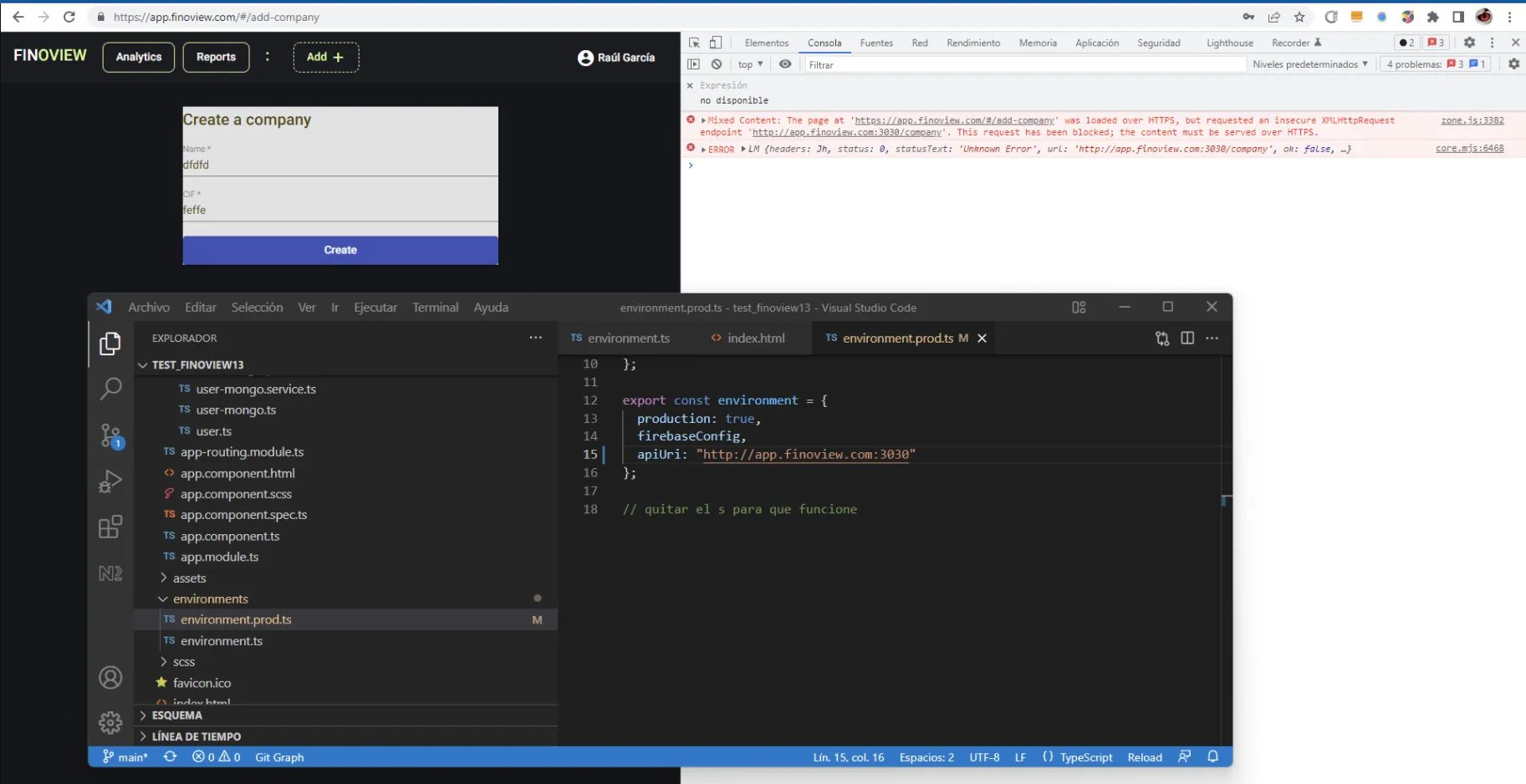This screenshot has width=1526, height=784.
Task: Toggle the live expression eye icon
Action: coord(785,64)
